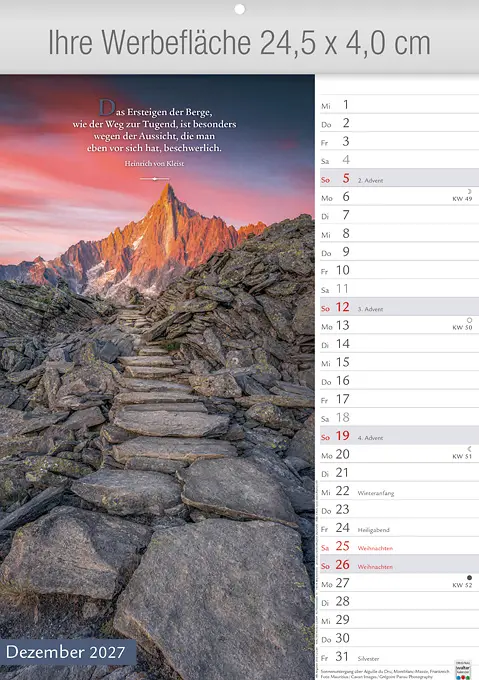The width and height of the screenshot is (479, 680).
Task: Select date 31 next to Silvester
Action: coord(342,656)
